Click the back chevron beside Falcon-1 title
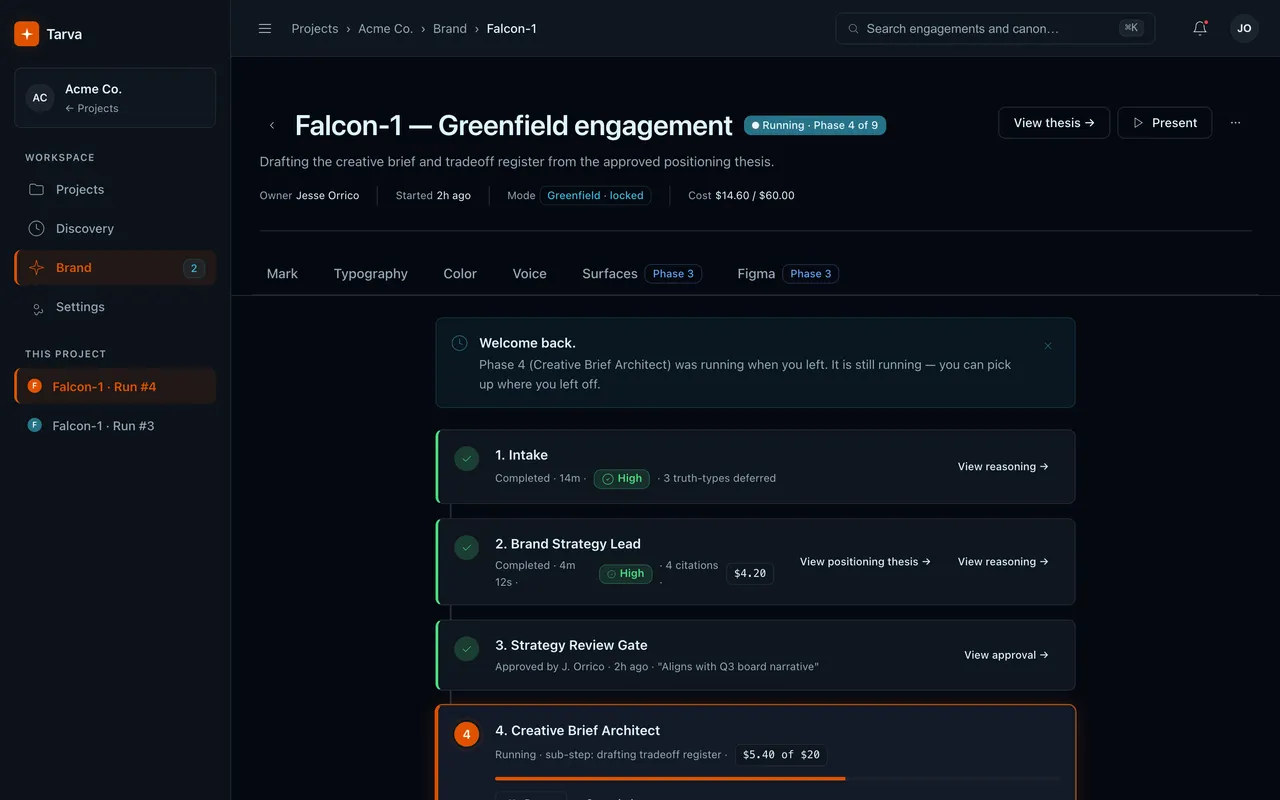This screenshot has width=1280, height=800. pos(272,125)
